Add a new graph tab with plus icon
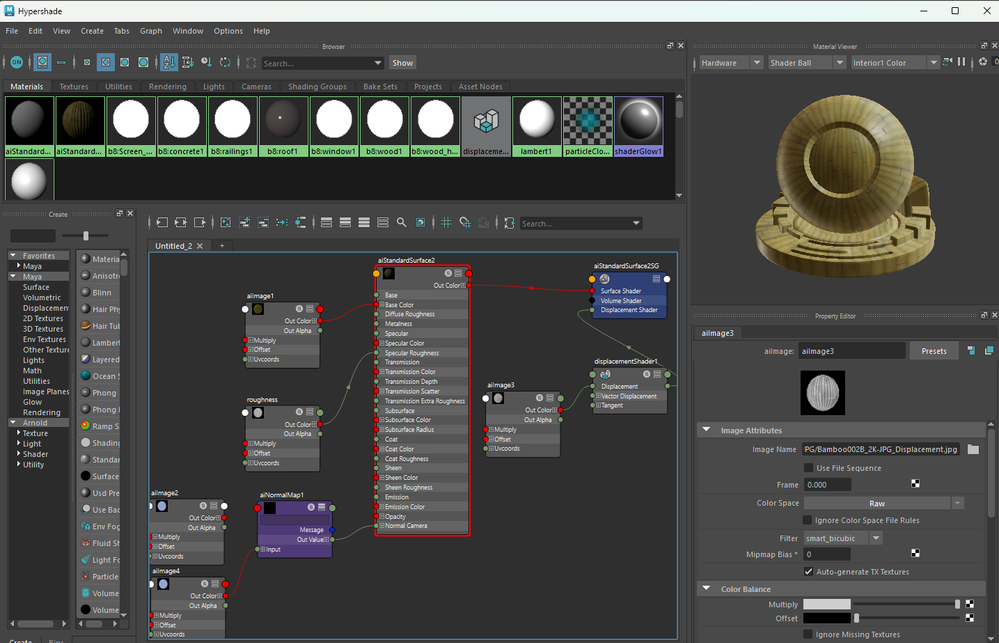999x643 pixels. tap(222, 245)
